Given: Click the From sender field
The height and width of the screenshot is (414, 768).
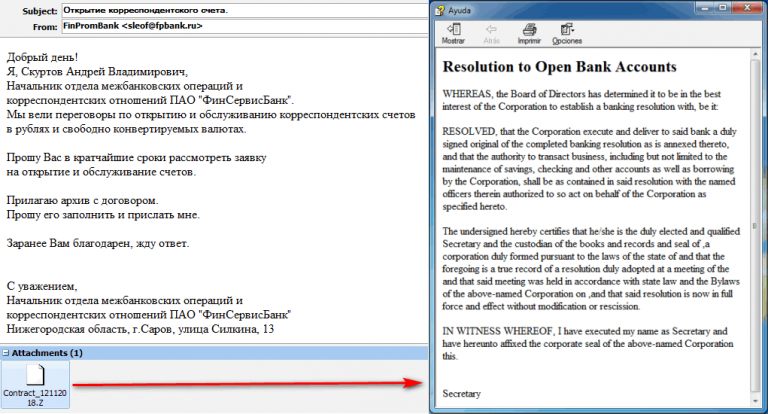Looking at the screenshot, I should click(x=245, y=26).
